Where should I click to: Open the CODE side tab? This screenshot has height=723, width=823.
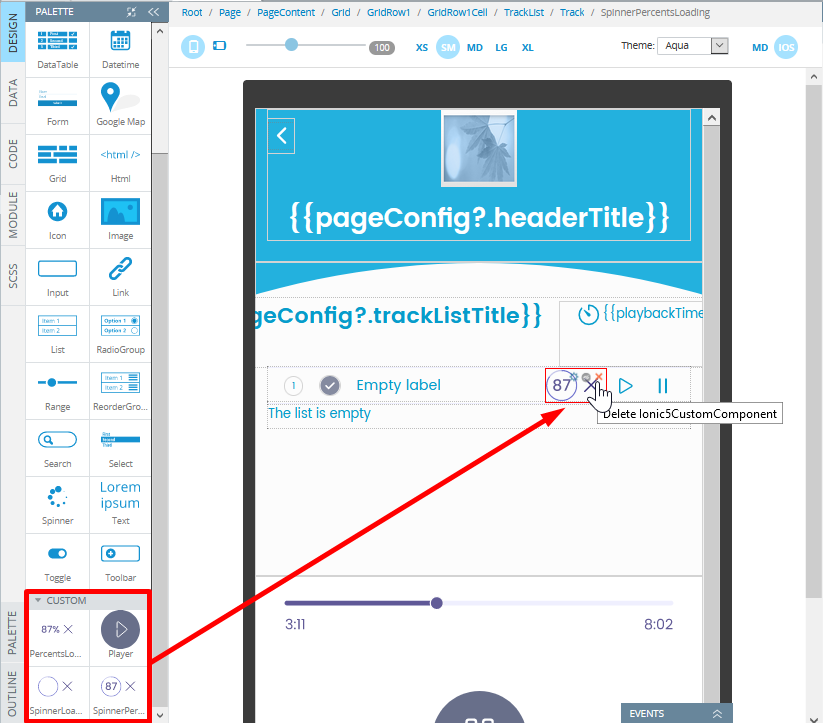click(13, 154)
